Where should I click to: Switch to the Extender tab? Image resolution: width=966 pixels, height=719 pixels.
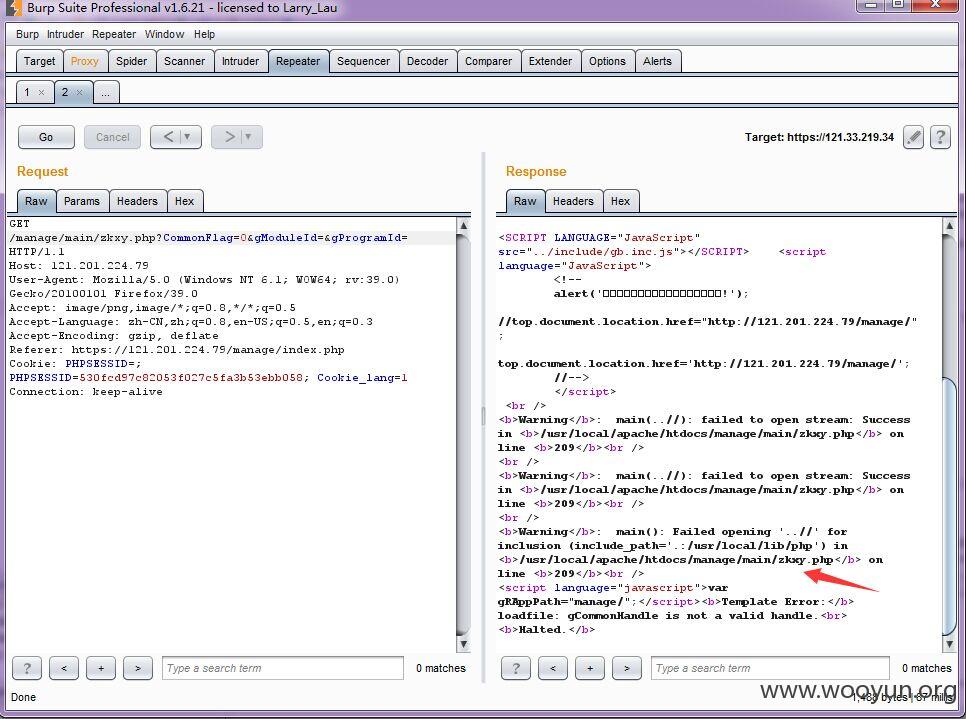[550, 61]
